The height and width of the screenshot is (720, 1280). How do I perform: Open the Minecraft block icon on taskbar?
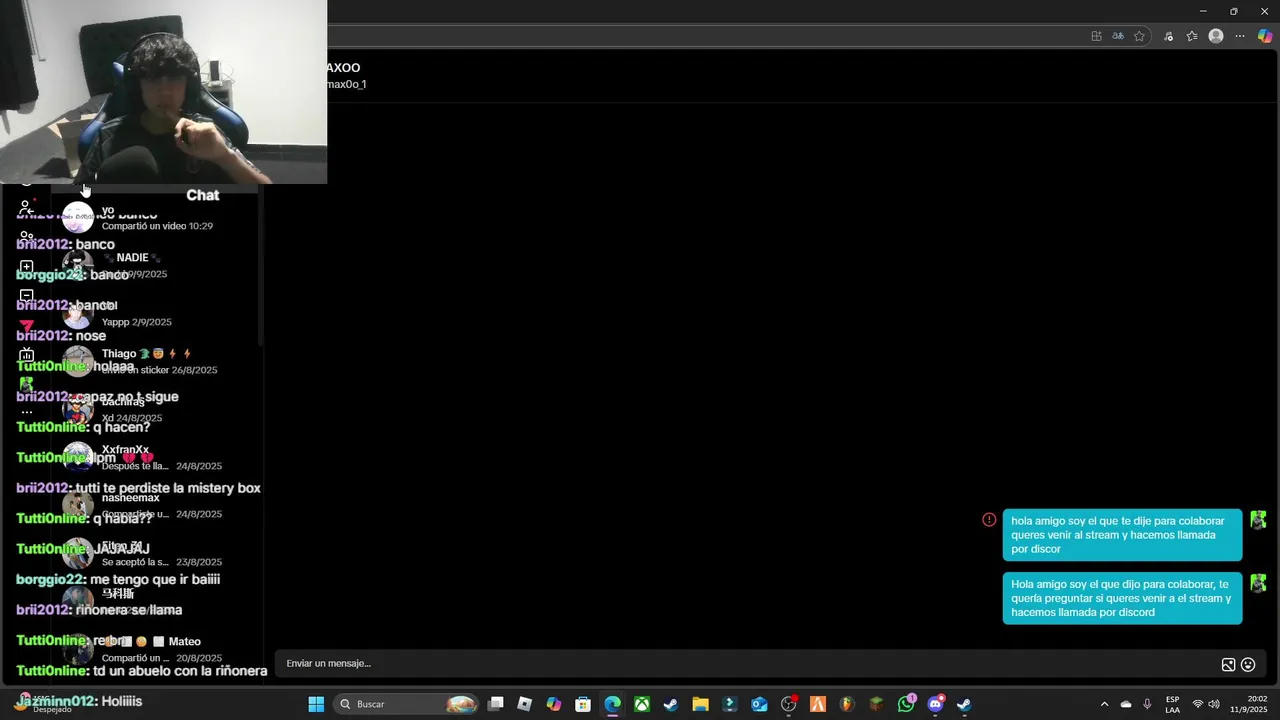[x=876, y=704]
